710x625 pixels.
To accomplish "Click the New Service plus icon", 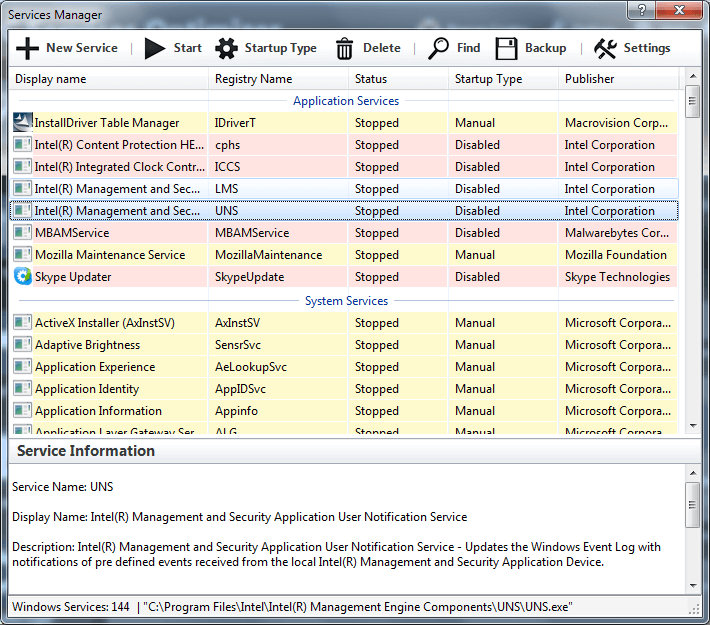I will 28,48.
